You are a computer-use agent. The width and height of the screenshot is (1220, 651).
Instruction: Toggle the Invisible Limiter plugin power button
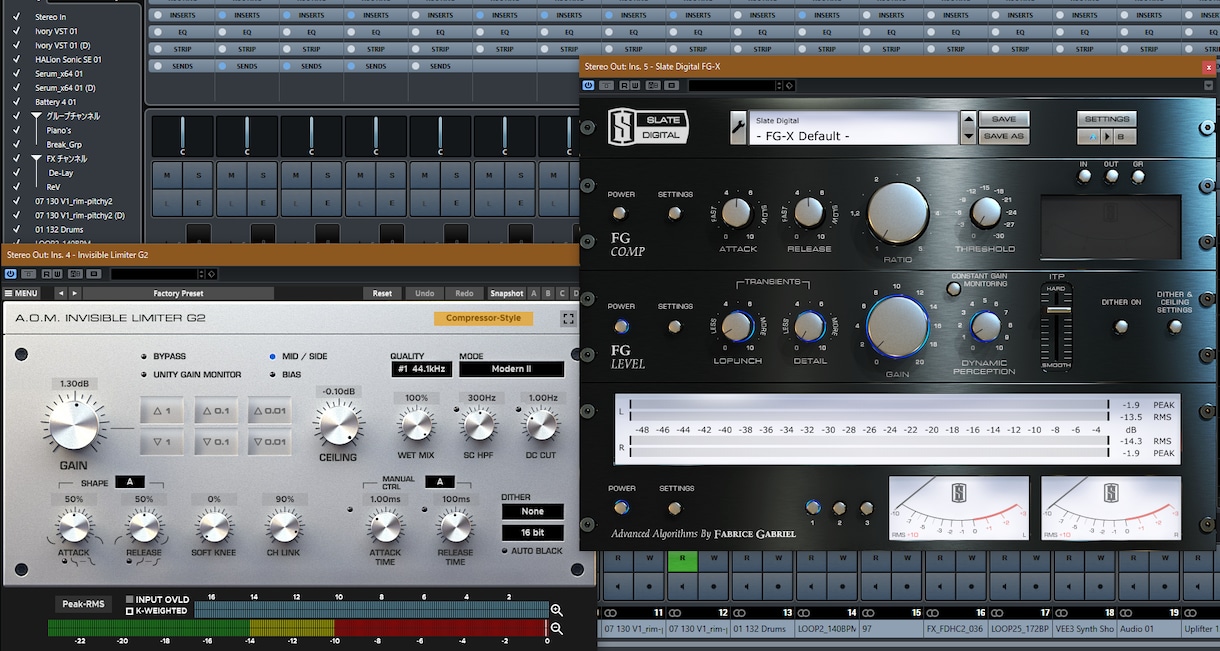pos(11,274)
